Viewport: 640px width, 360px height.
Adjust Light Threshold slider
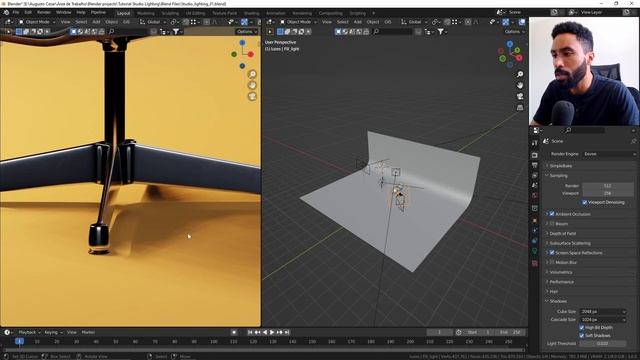[603, 344]
